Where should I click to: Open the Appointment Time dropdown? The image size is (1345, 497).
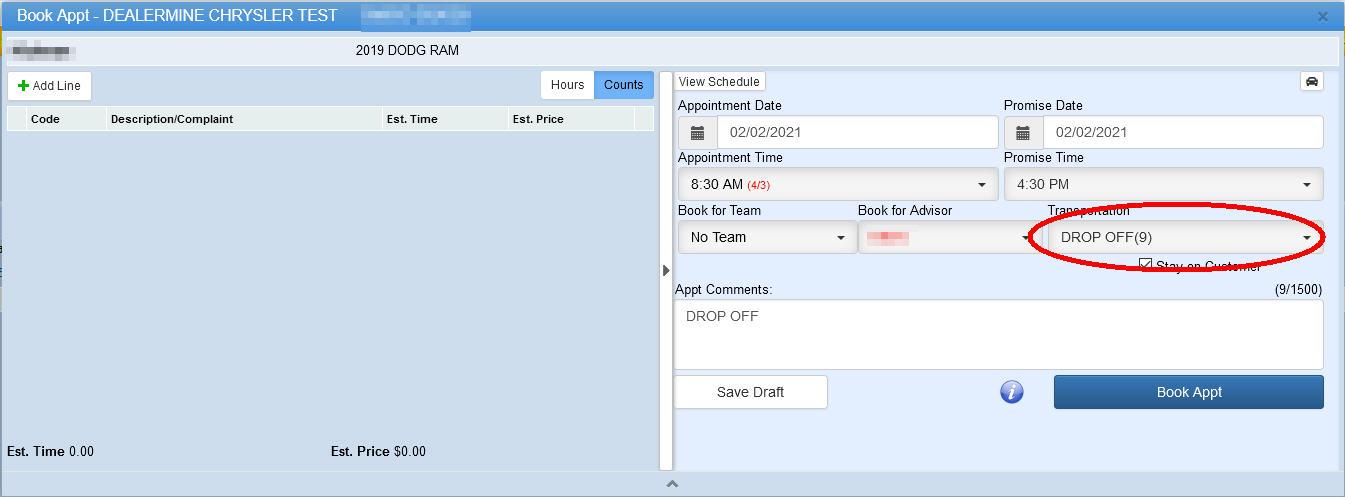[836, 184]
